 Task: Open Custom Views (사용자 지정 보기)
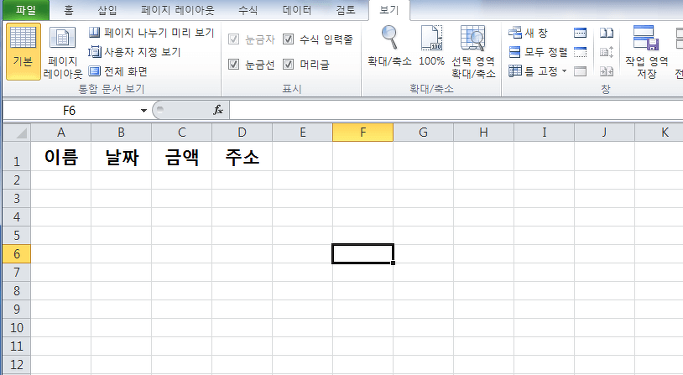point(134,52)
